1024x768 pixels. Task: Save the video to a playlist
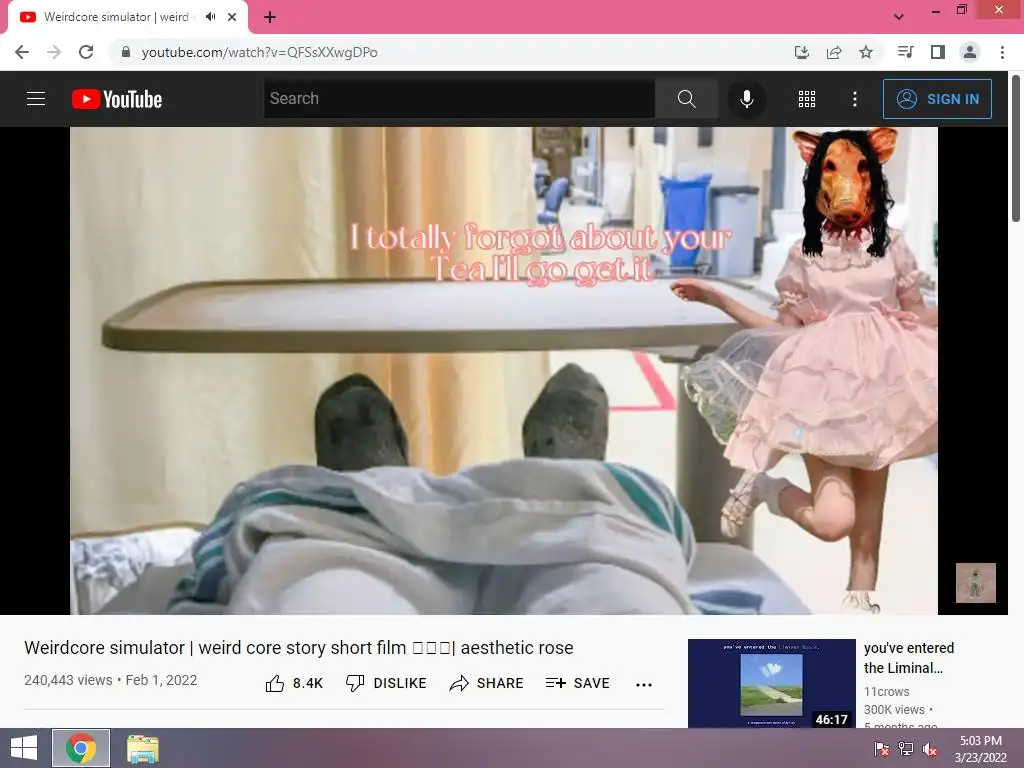pos(577,683)
